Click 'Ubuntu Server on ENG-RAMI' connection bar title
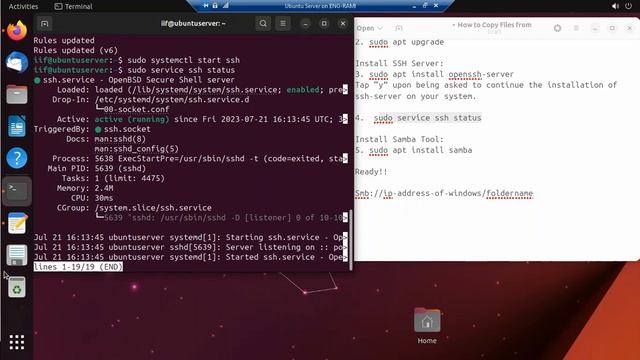Viewport: 640px width, 360px height. [320, 6]
